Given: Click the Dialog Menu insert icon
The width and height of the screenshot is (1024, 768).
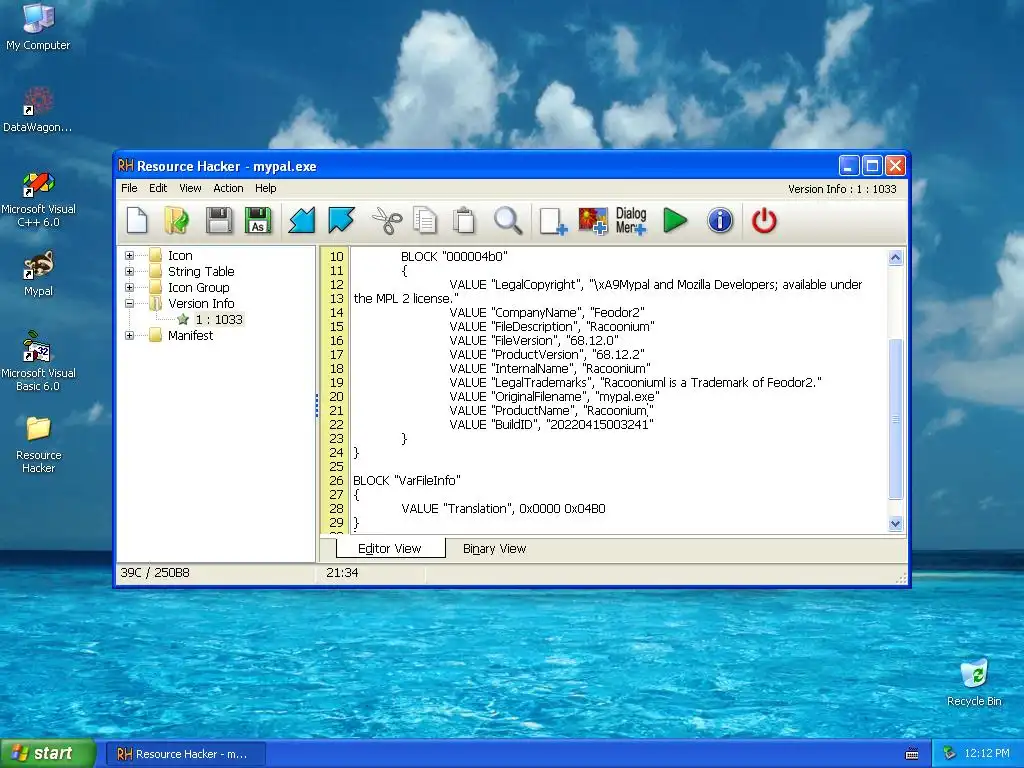Looking at the screenshot, I should (x=631, y=221).
